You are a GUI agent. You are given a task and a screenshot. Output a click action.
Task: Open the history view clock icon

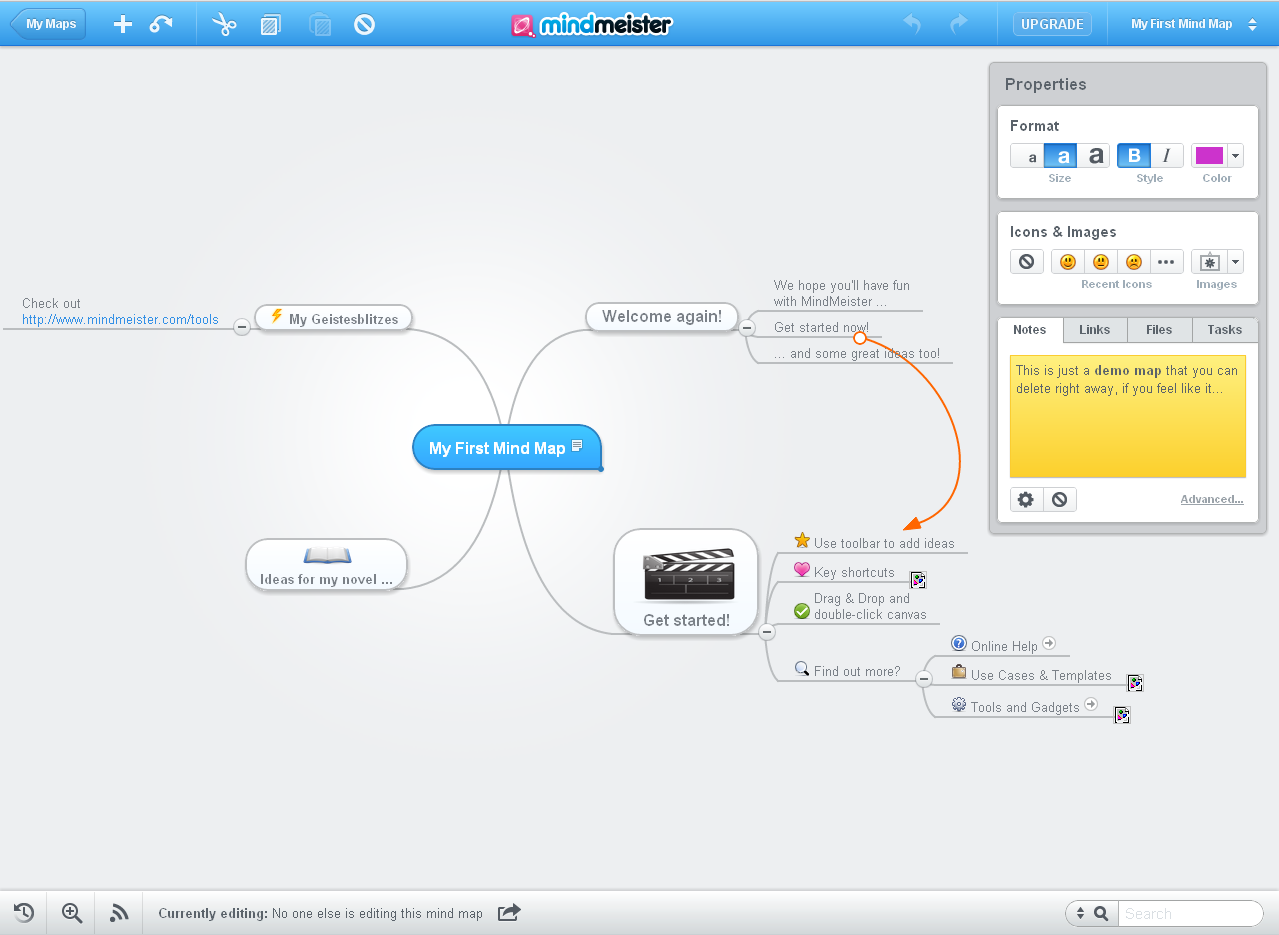(24, 912)
